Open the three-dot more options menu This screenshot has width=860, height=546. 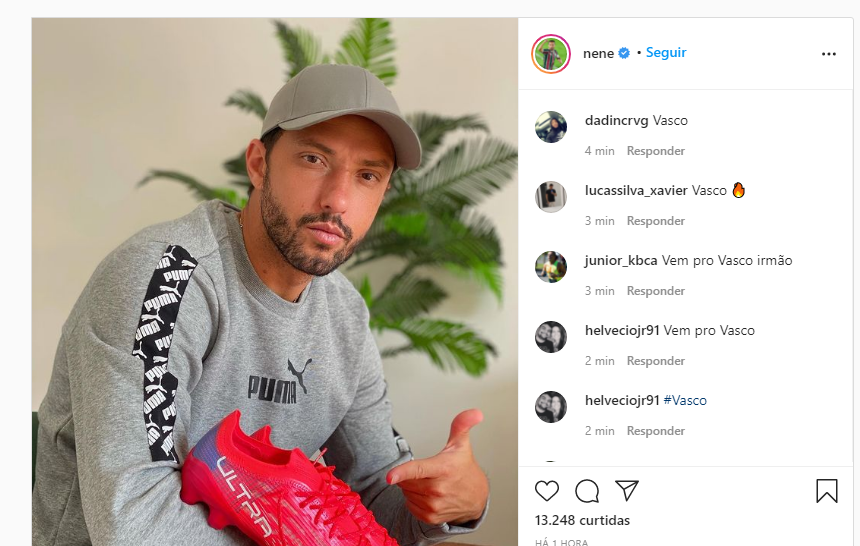pyautogui.click(x=829, y=54)
